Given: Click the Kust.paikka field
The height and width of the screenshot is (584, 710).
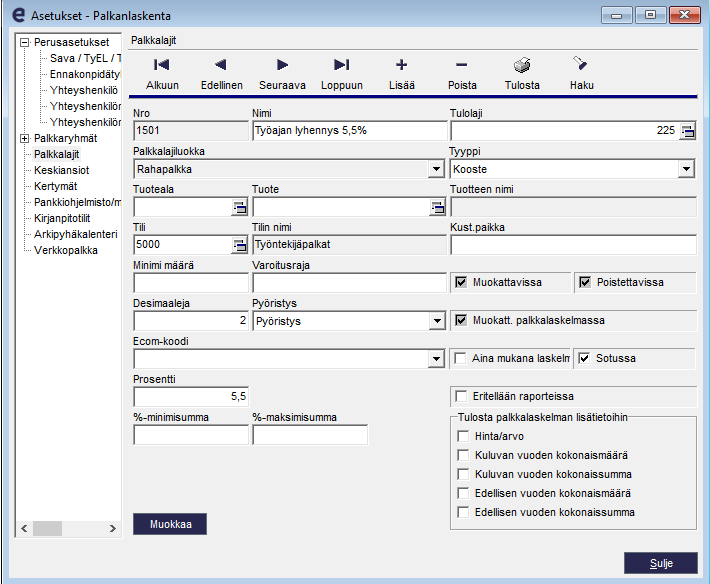Looking at the screenshot, I should click(573, 245).
